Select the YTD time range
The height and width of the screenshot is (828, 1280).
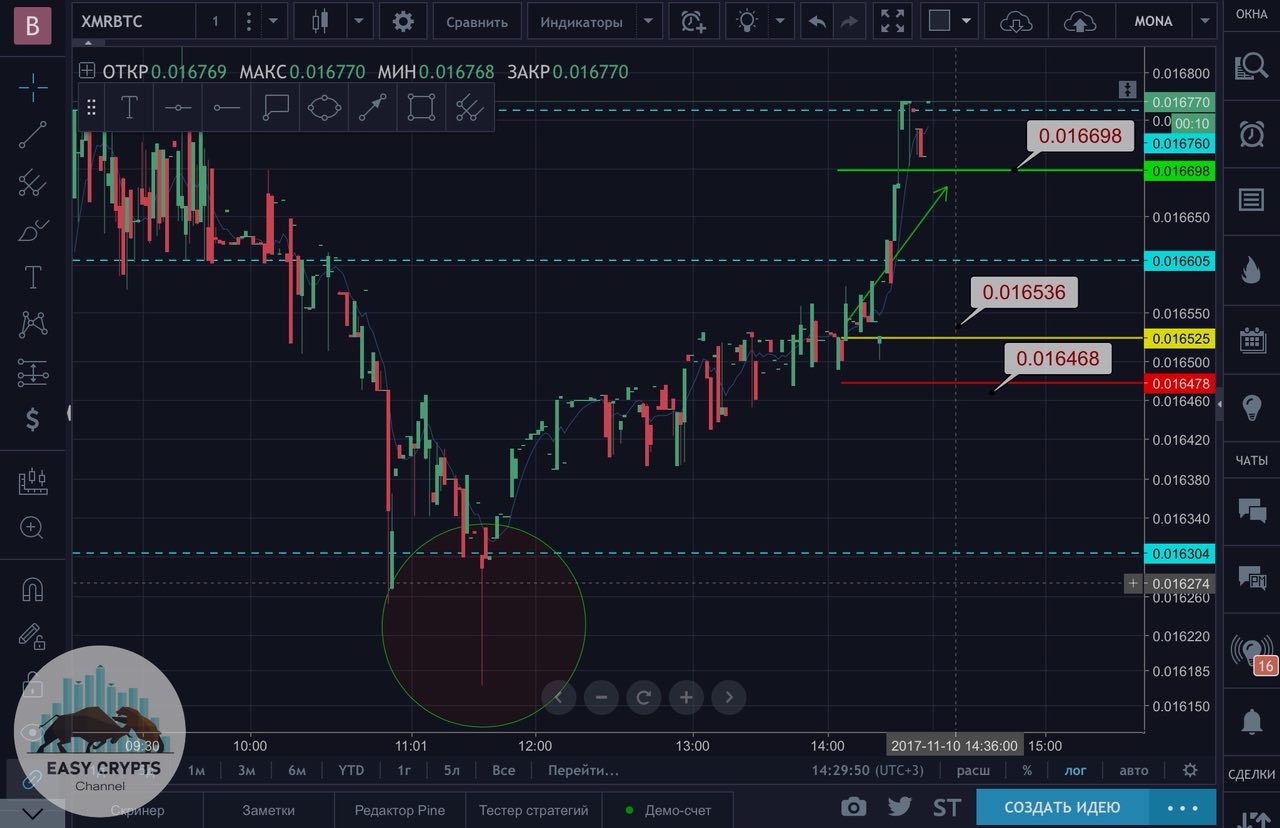pyautogui.click(x=351, y=770)
